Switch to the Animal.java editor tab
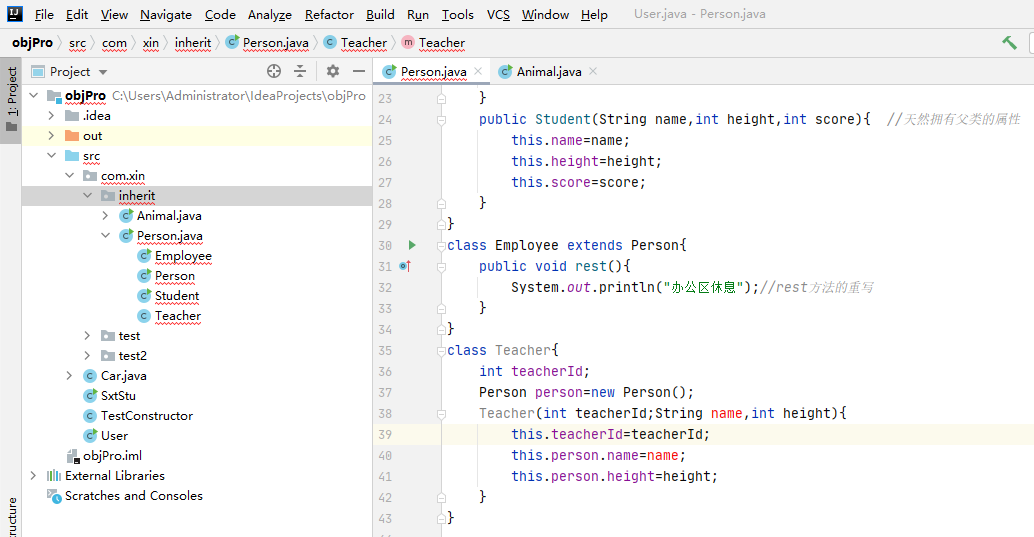The width and height of the screenshot is (1034, 537). tap(549, 71)
